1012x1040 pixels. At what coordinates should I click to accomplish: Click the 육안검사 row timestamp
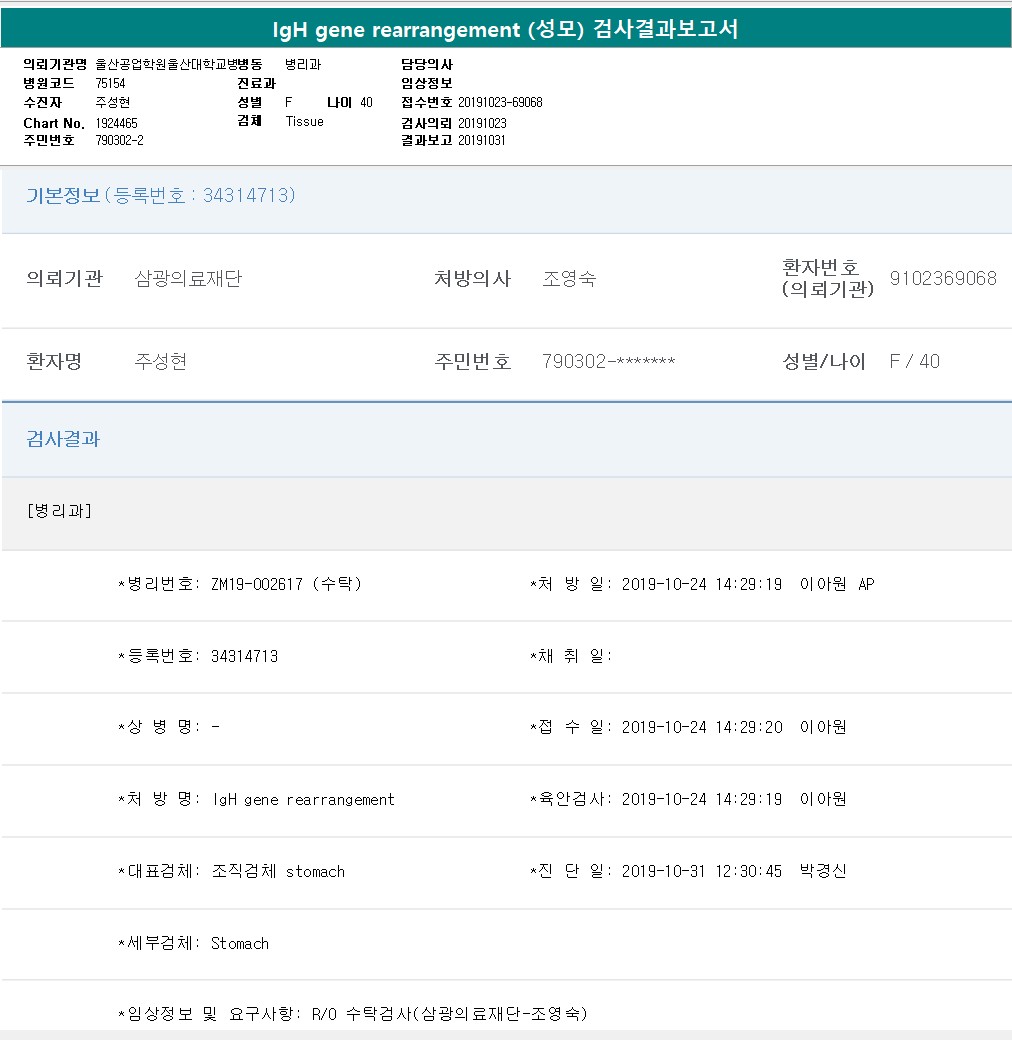point(702,799)
